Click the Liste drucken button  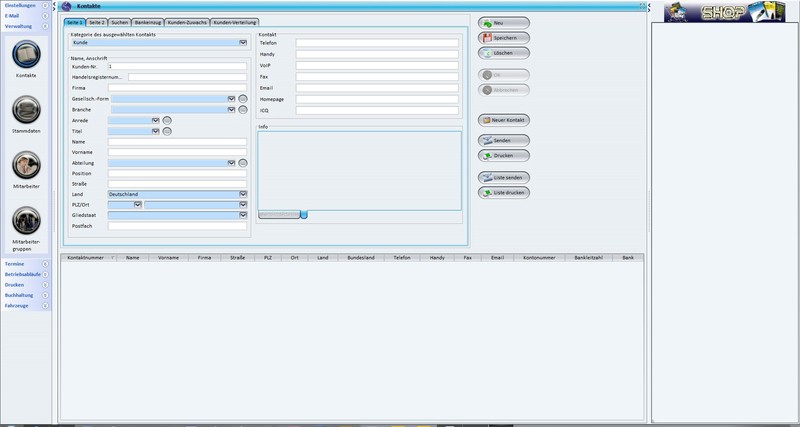click(x=504, y=193)
